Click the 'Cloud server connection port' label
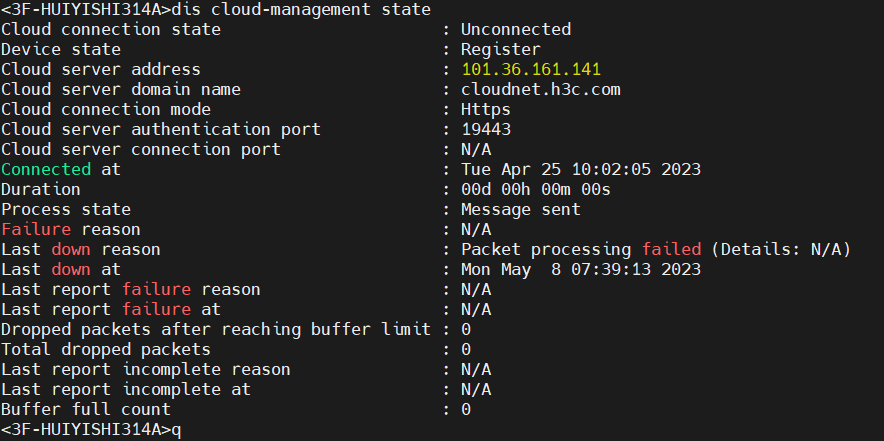This screenshot has height=441, width=884. pyautogui.click(x=141, y=150)
